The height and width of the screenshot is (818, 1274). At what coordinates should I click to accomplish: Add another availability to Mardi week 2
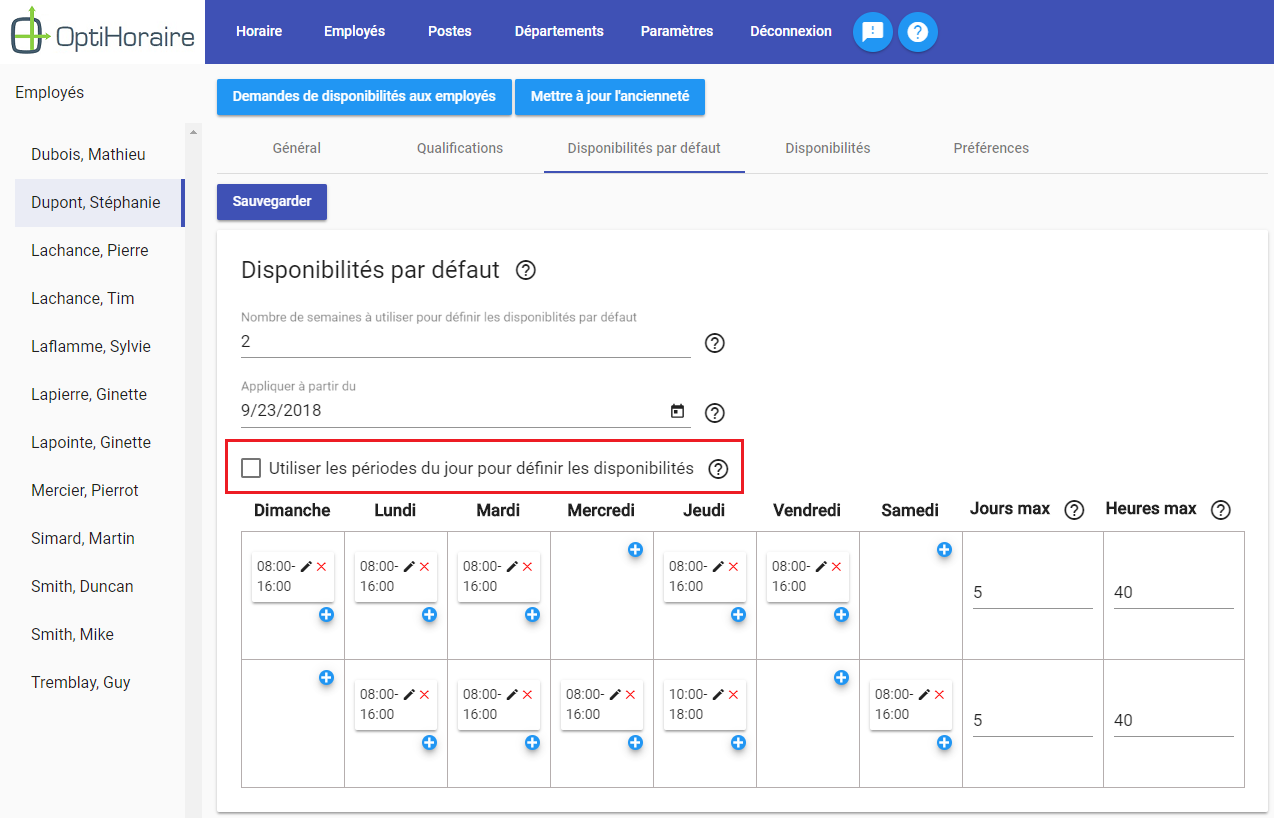[x=532, y=743]
